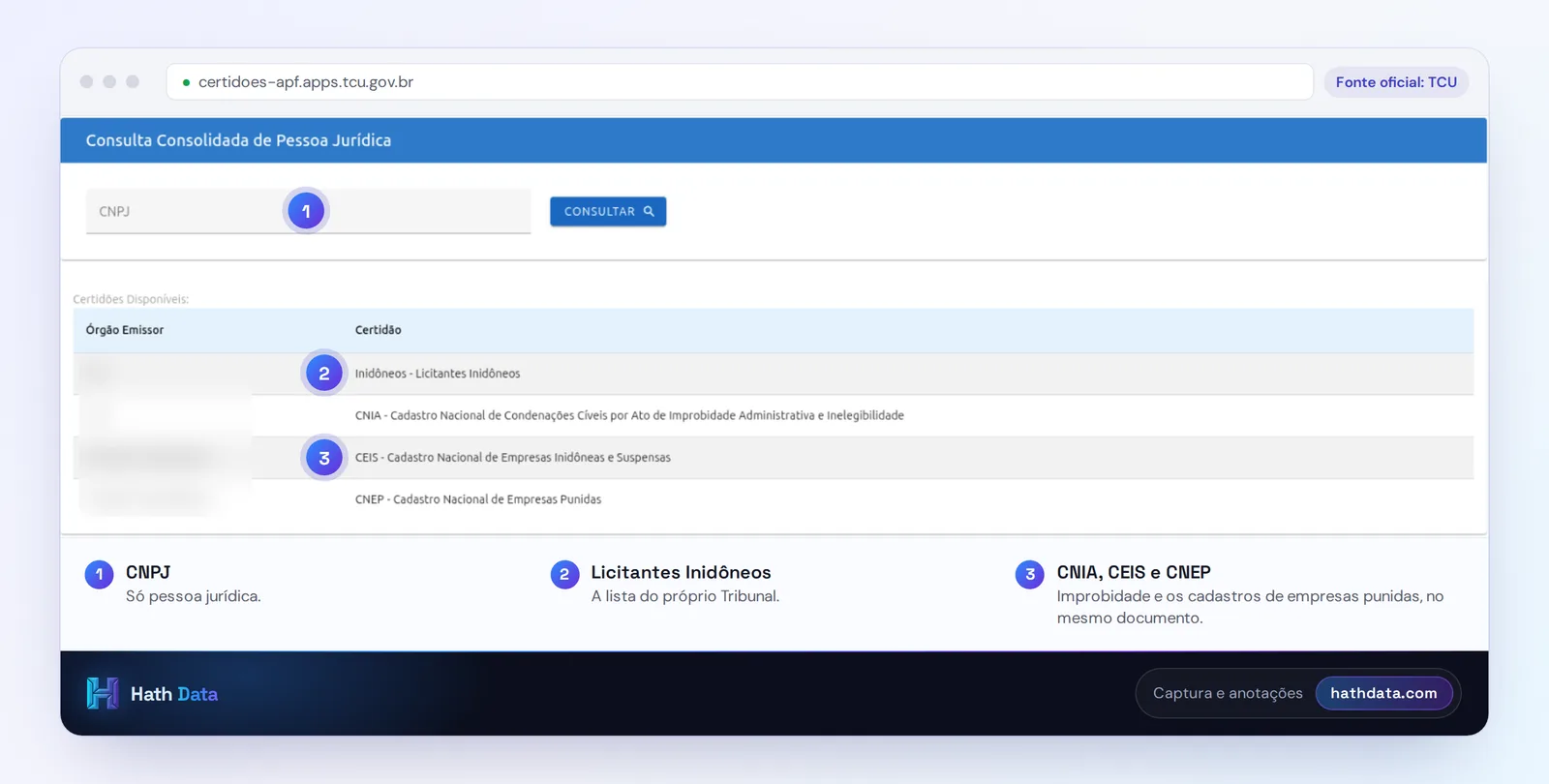
Task: Click the "Consulta Consolidada de Pessoa Jurídica" header title
Action: [238, 140]
